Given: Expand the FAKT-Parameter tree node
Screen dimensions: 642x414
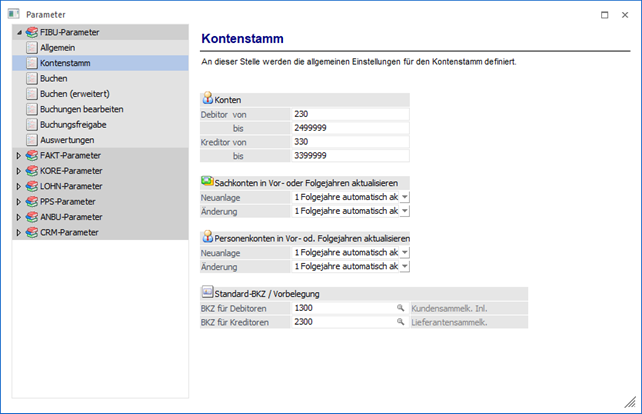Looking at the screenshot, I should [x=18, y=156].
